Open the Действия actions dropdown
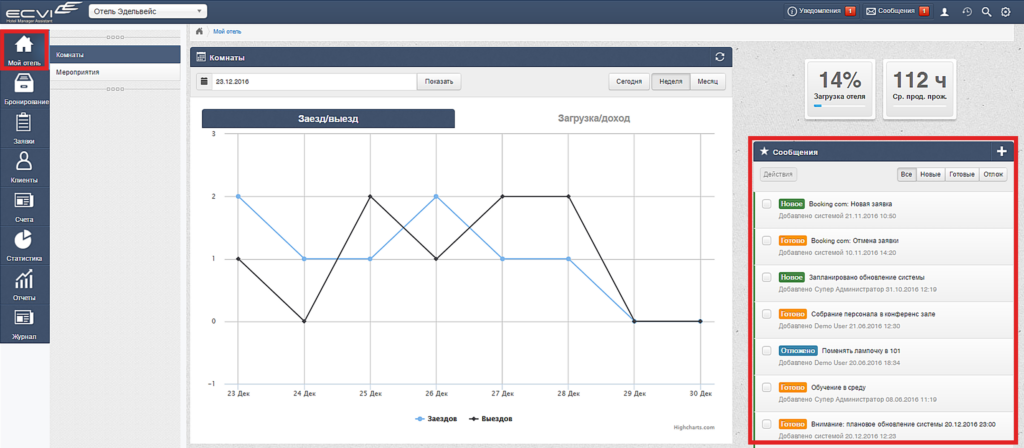The height and width of the screenshot is (448, 1024). tap(778, 174)
